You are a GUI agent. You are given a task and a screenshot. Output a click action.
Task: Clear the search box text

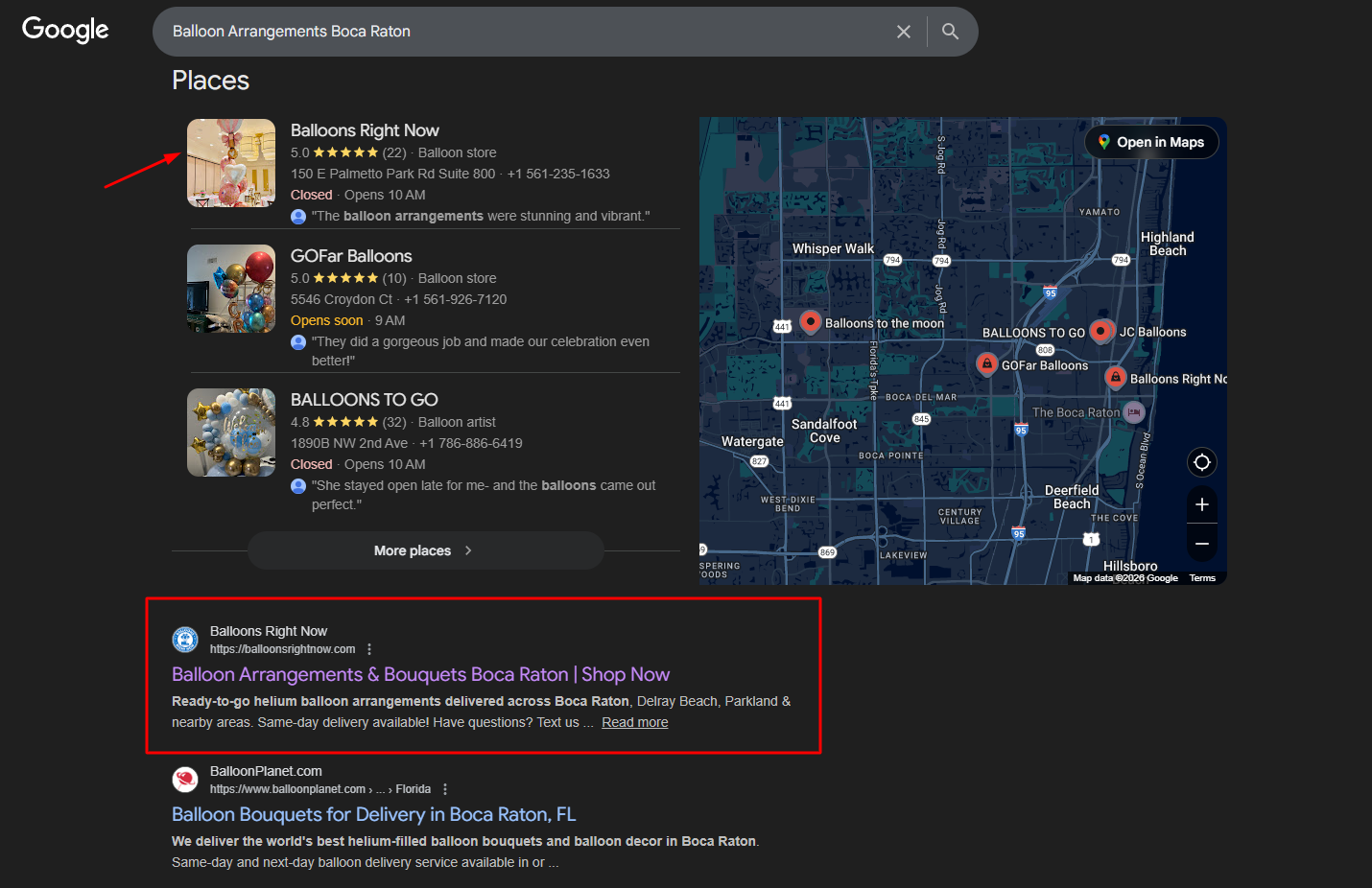903,32
